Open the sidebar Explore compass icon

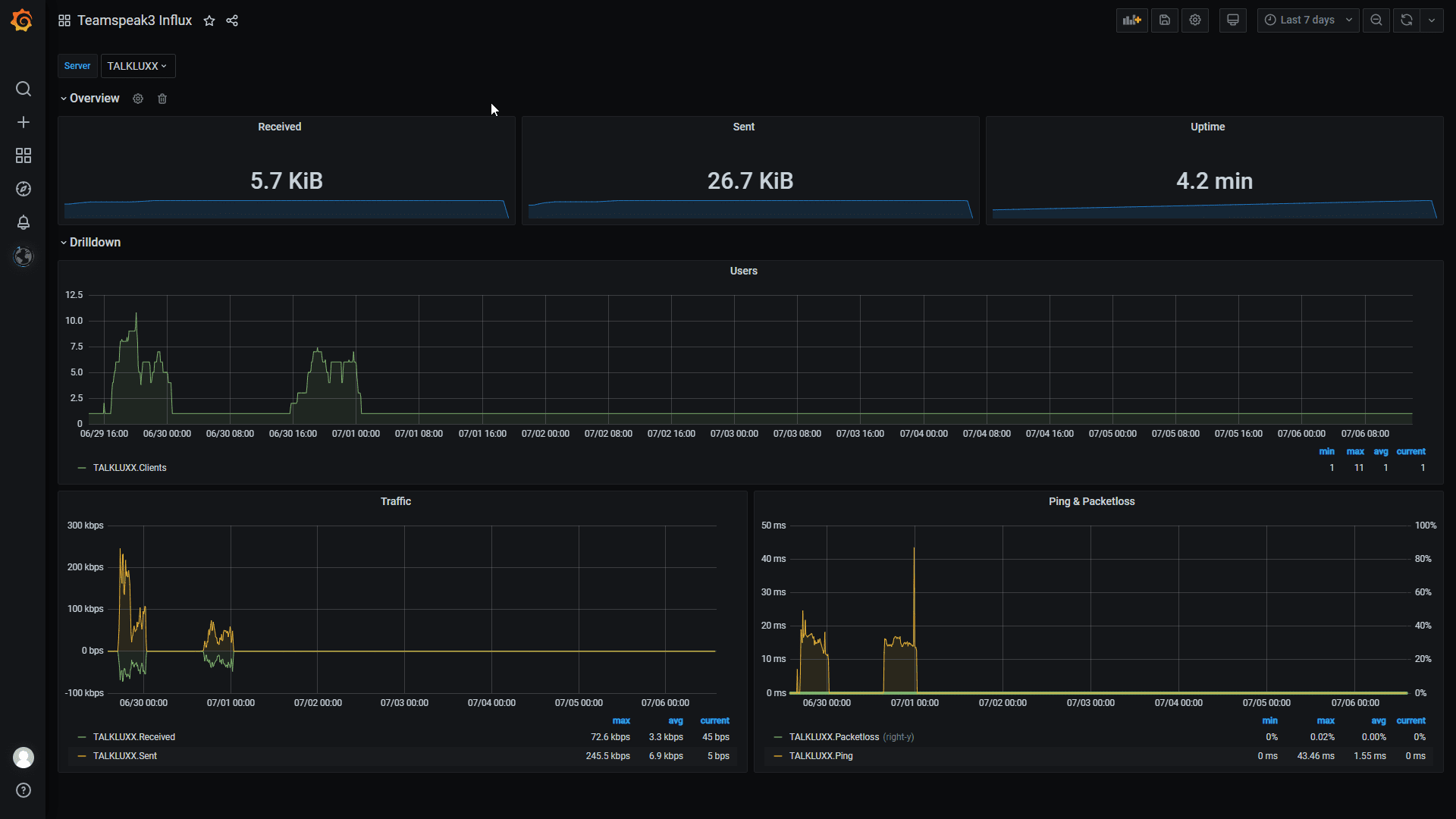pos(24,189)
